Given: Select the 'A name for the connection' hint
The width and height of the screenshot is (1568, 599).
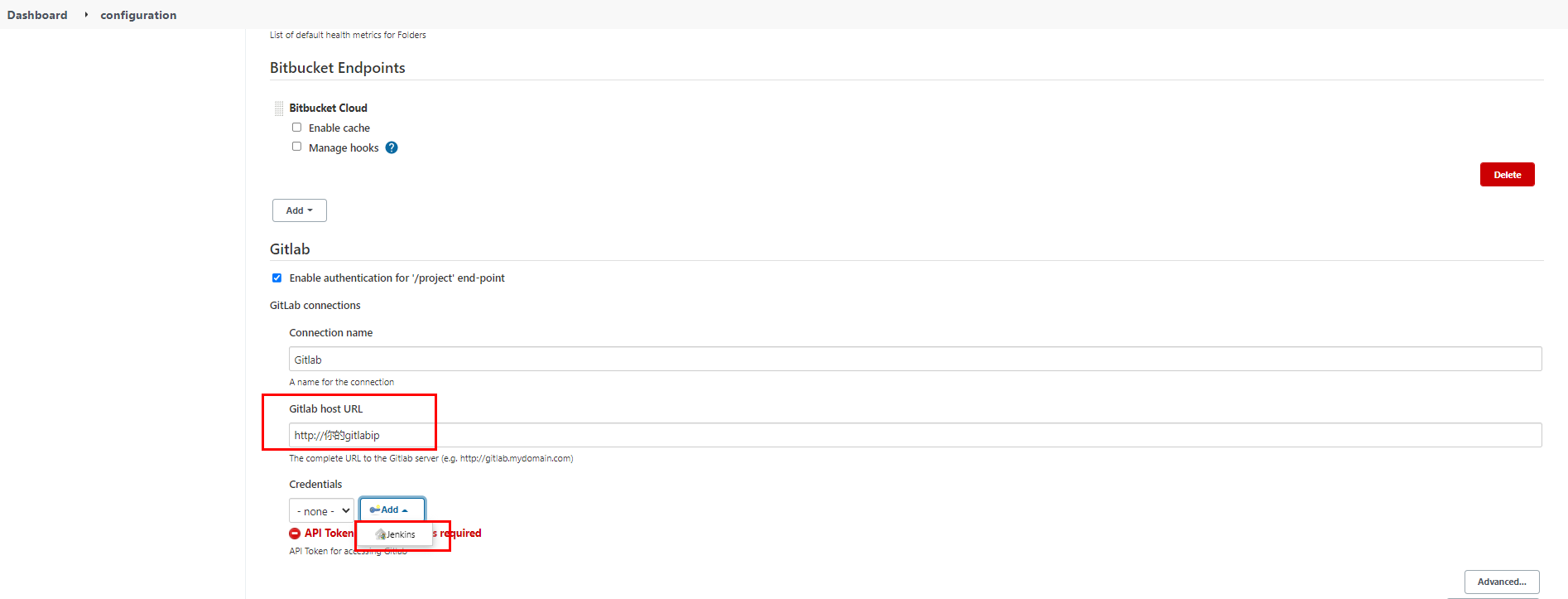Looking at the screenshot, I should [342, 383].
